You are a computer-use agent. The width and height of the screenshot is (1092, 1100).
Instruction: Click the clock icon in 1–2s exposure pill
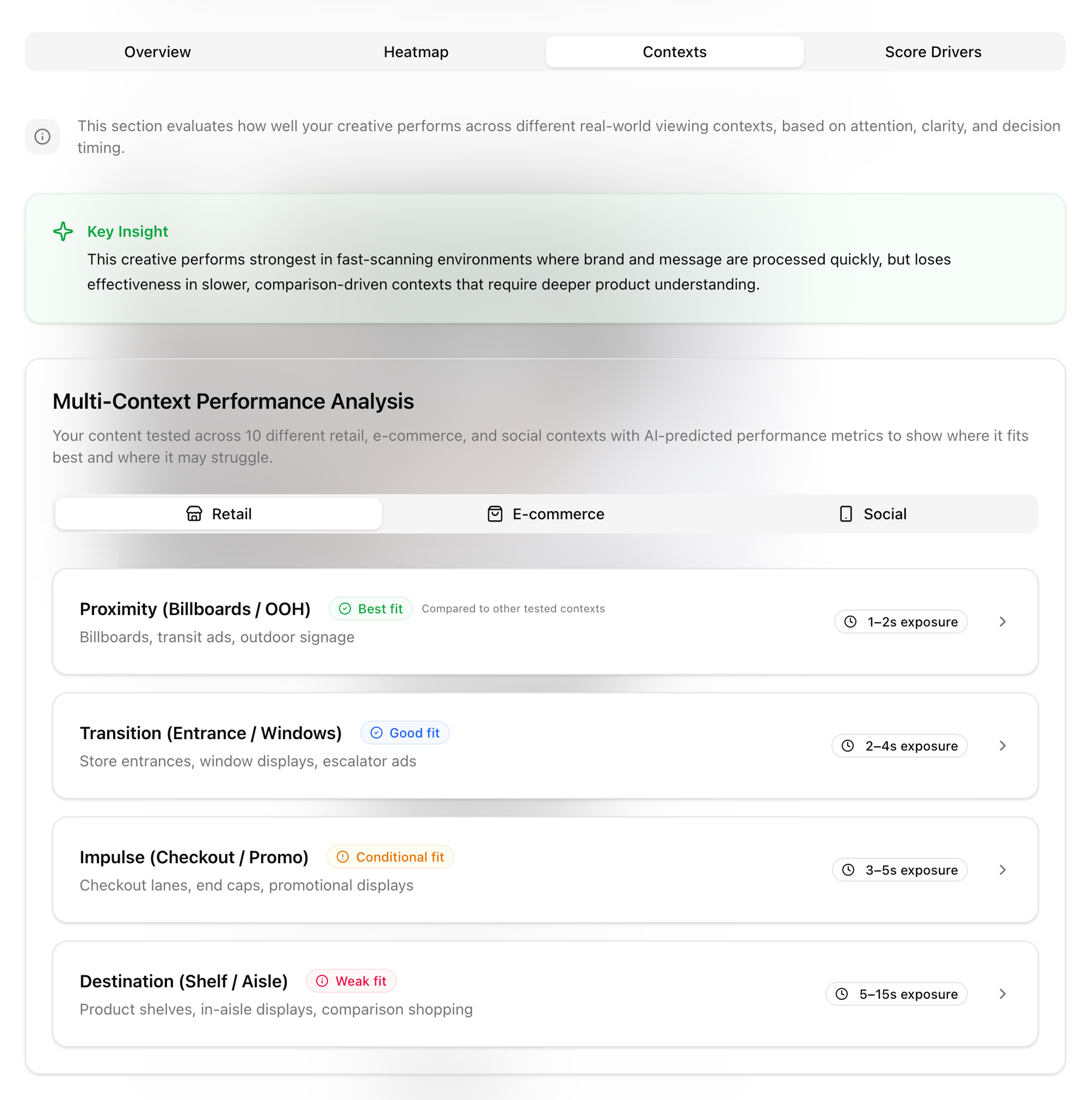tap(850, 622)
